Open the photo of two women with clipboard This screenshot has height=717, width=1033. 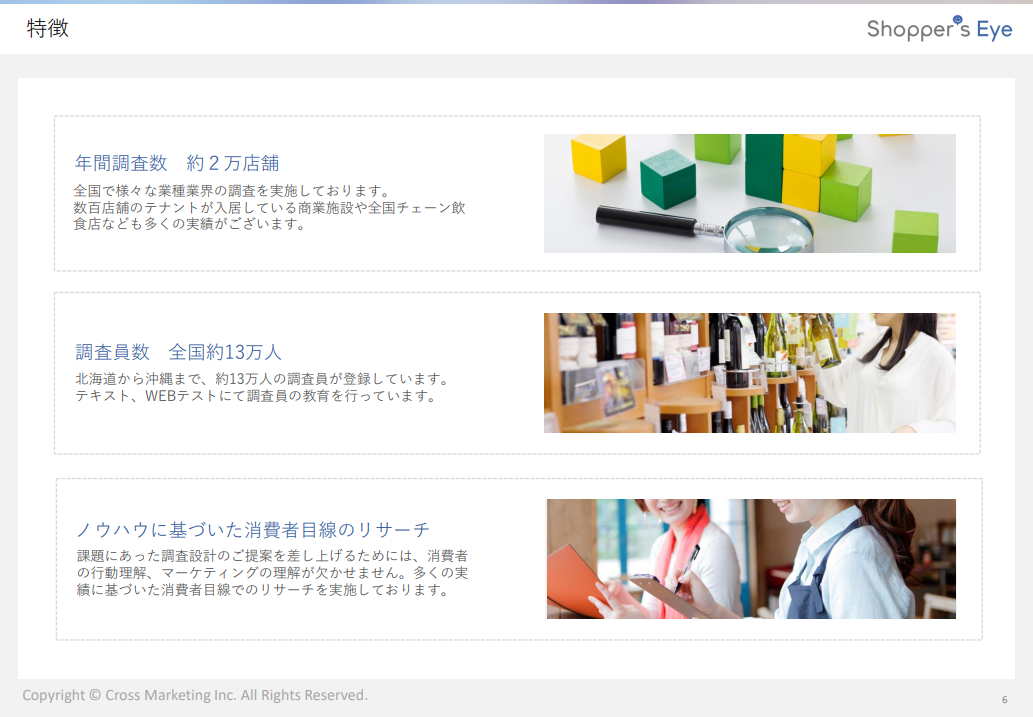(x=750, y=559)
